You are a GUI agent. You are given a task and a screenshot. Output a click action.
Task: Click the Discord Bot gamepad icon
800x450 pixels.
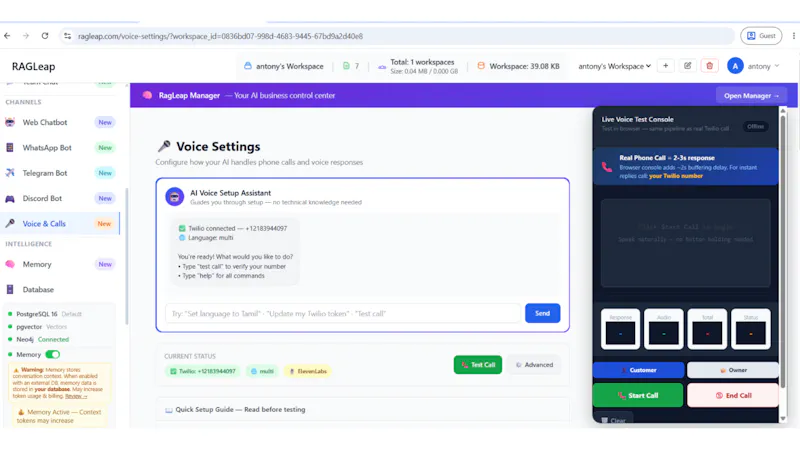[10, 198]
